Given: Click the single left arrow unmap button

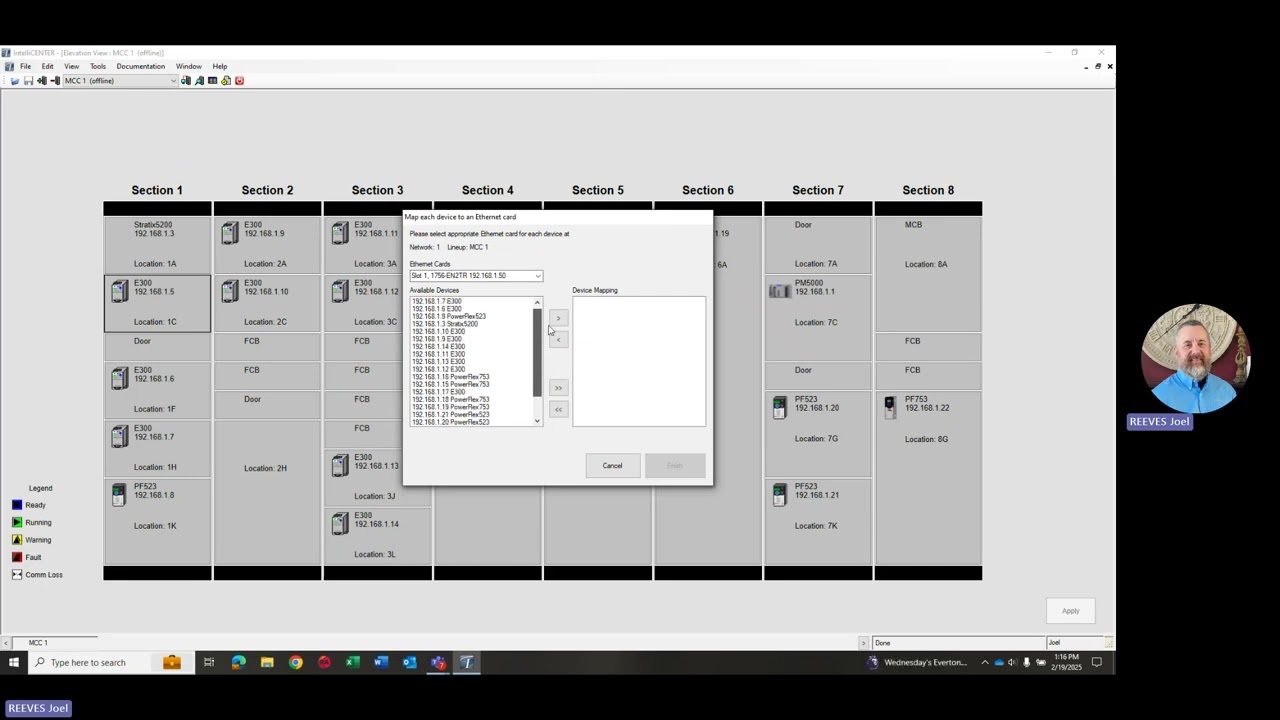Looking at the screenshot, I should click(558, 340).
